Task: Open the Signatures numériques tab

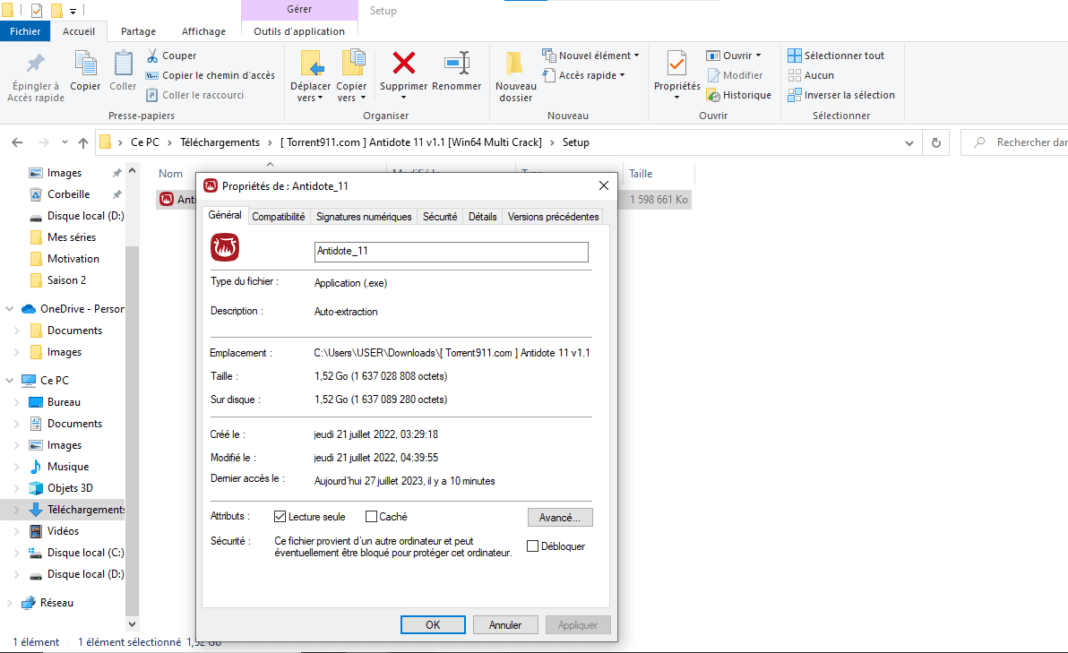Action: pos(363,216)
